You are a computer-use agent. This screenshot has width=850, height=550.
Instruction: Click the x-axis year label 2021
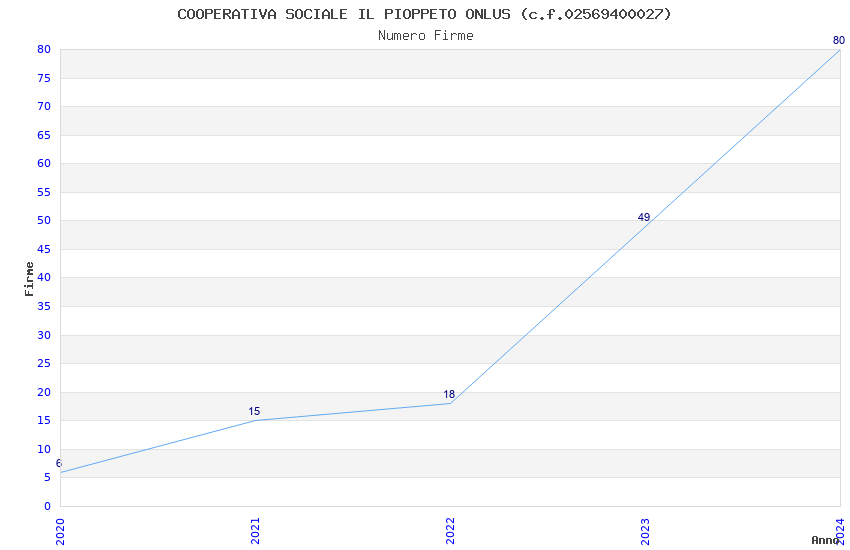[255, 532]
